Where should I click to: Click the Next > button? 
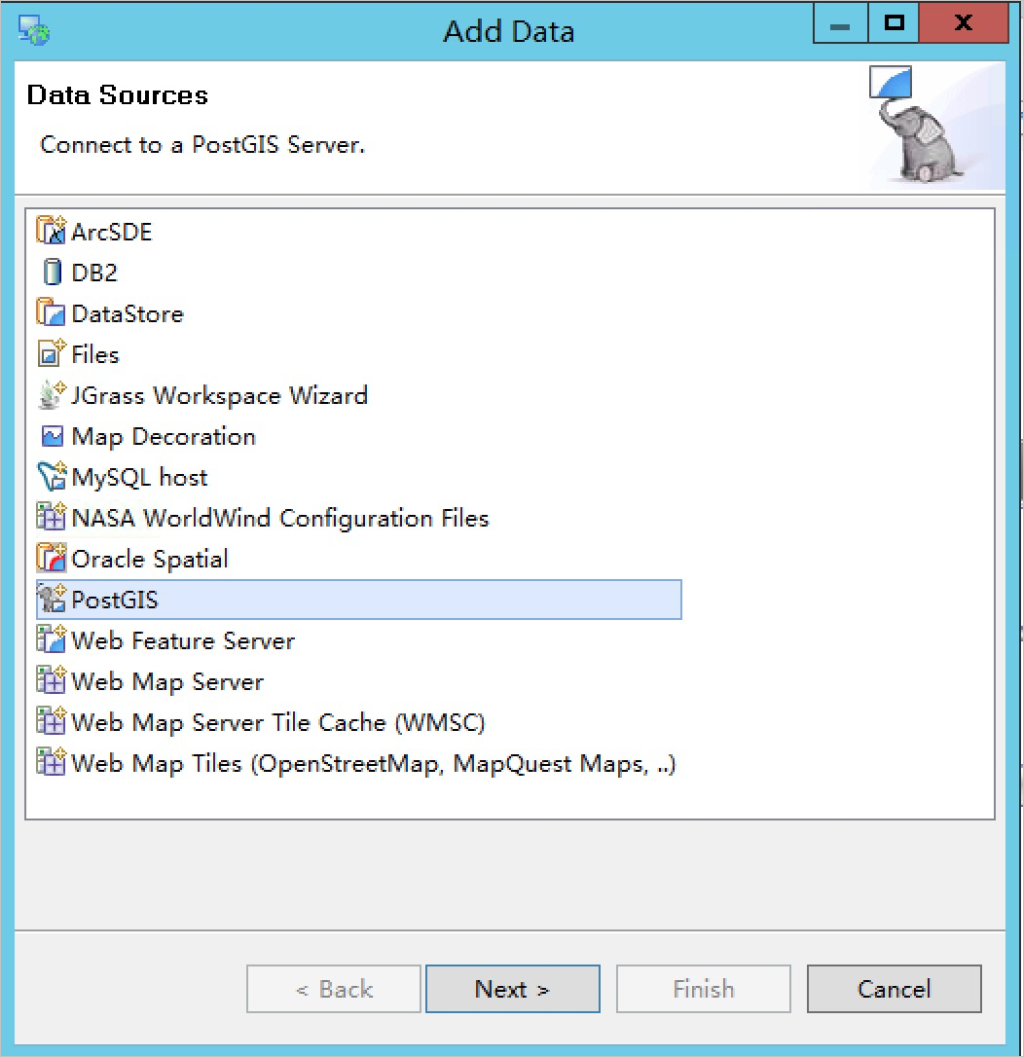(x=512, y=989)
